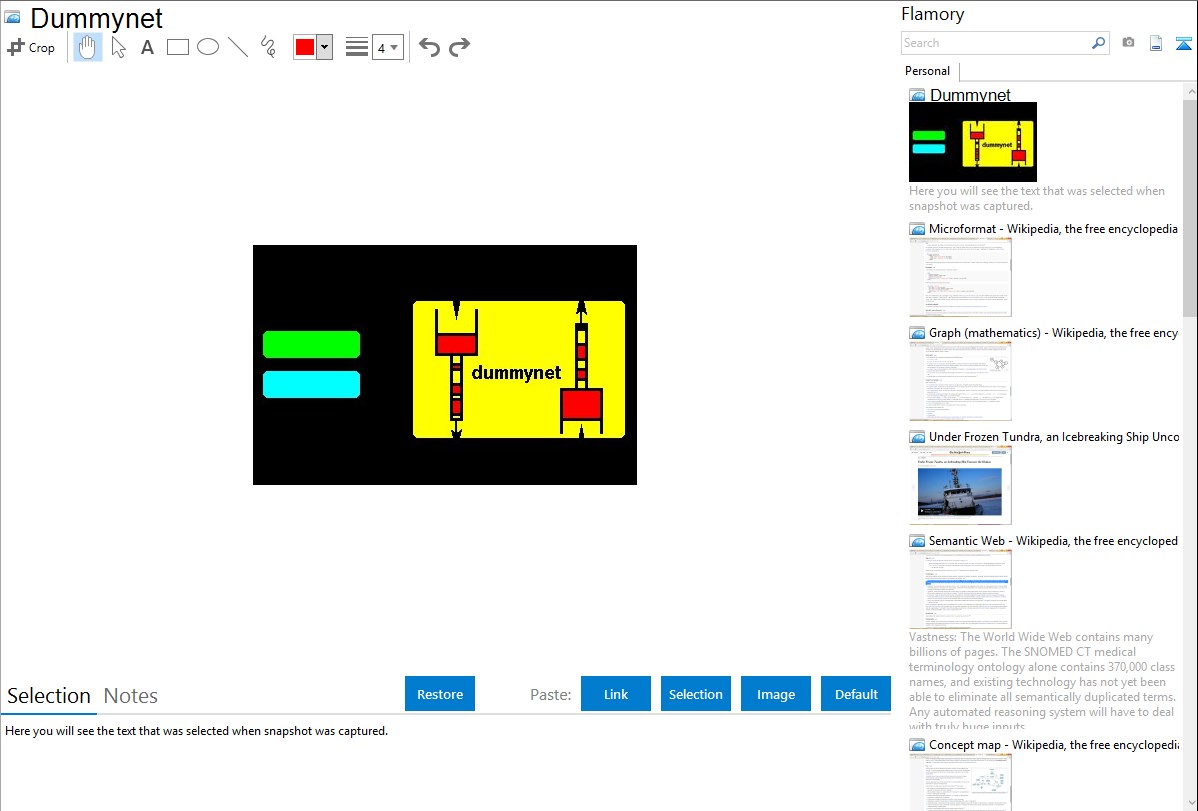Image resolution: width=1198 pixels, height=811 pixels.
Task: Open the Semantic Web snapshot thumbnail
Action: 960,589
